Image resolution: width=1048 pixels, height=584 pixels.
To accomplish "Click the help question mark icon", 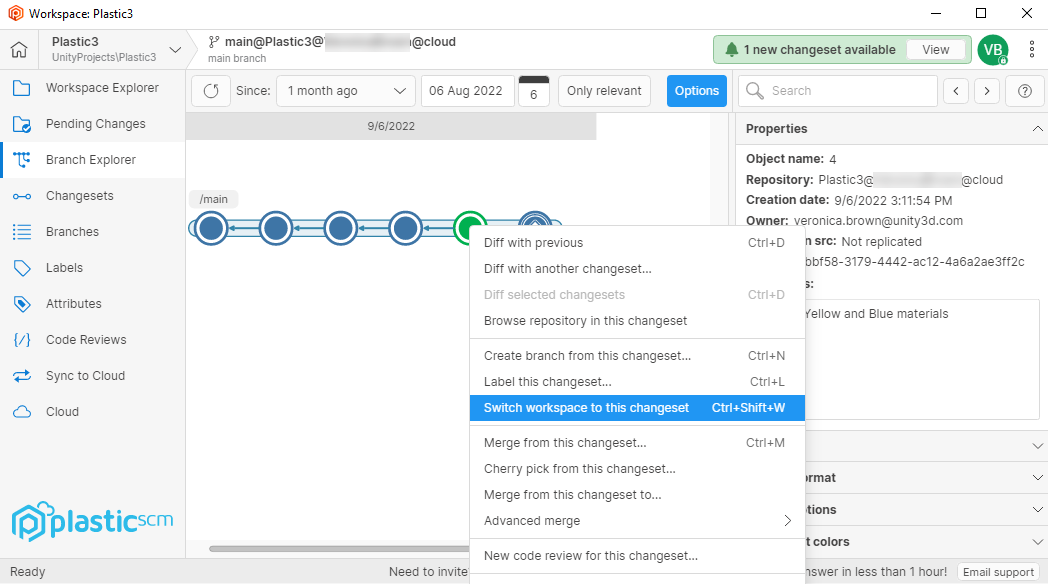I will pyautogui.click(x=1024, y=91).
